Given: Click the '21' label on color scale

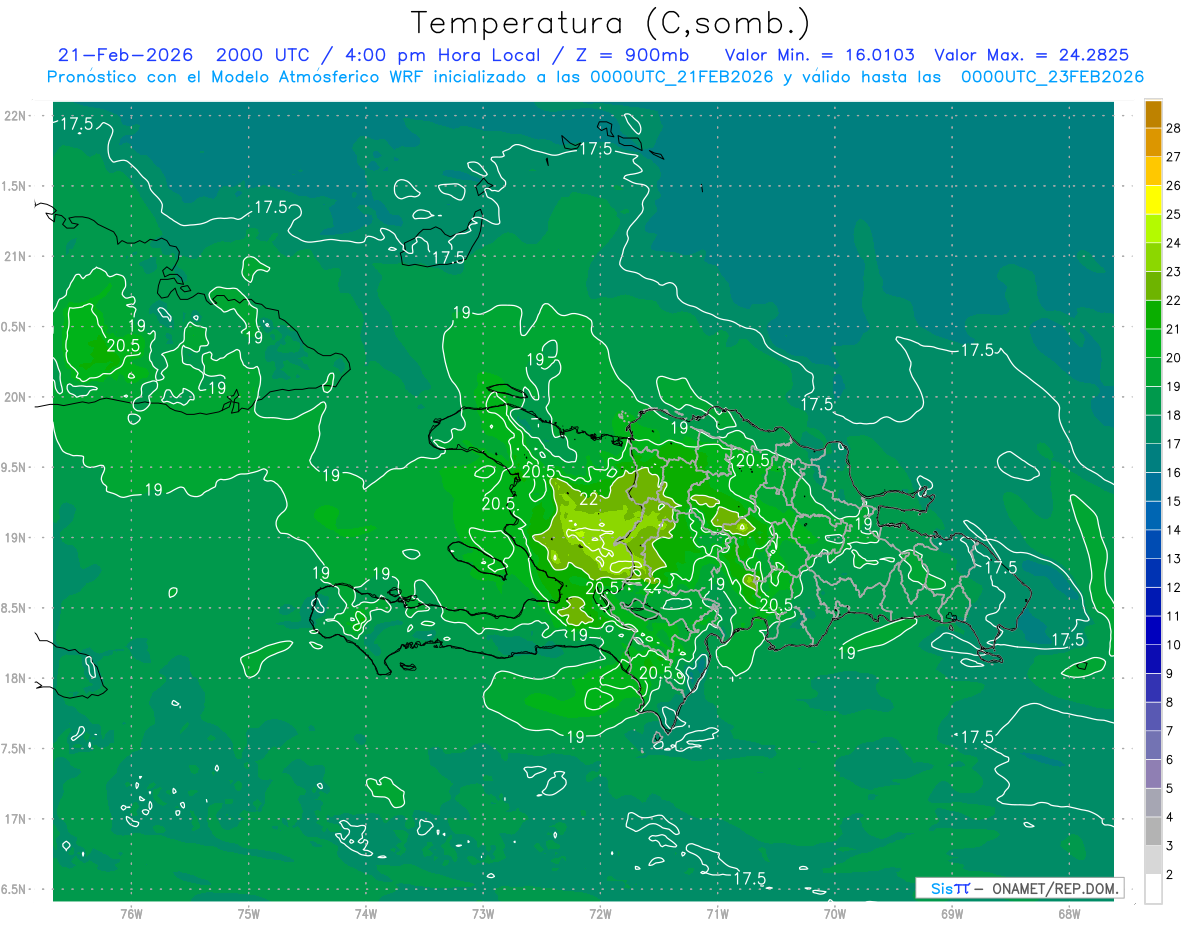Looking at the screenshot, I should point(1173,329).
